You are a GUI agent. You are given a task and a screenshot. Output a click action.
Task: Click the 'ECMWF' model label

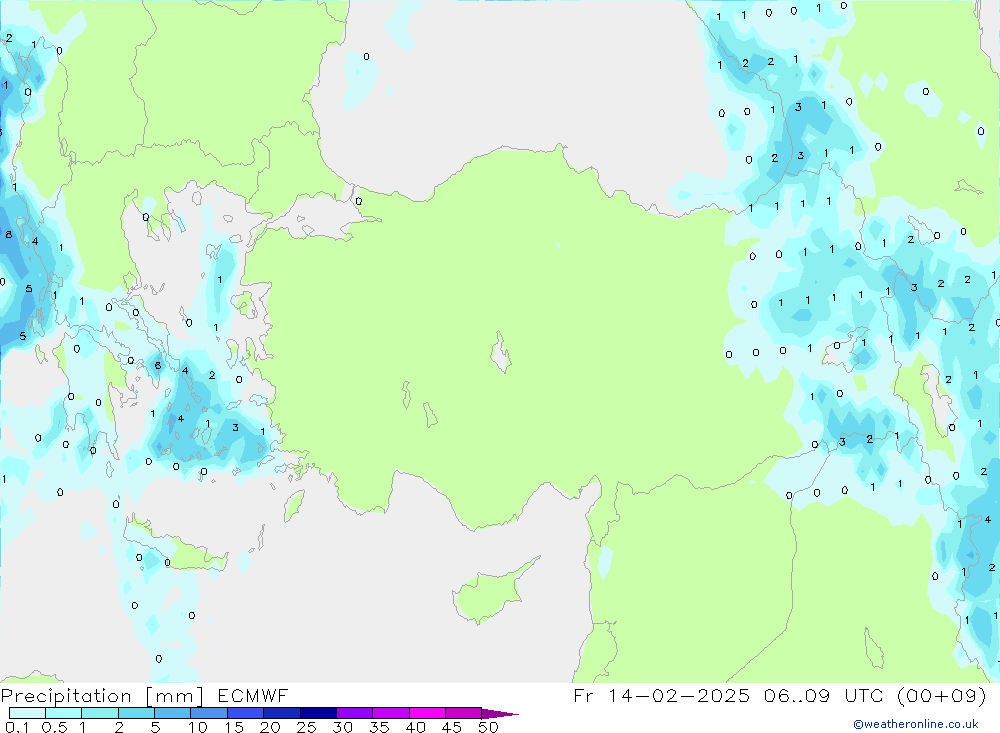[253, 695]
